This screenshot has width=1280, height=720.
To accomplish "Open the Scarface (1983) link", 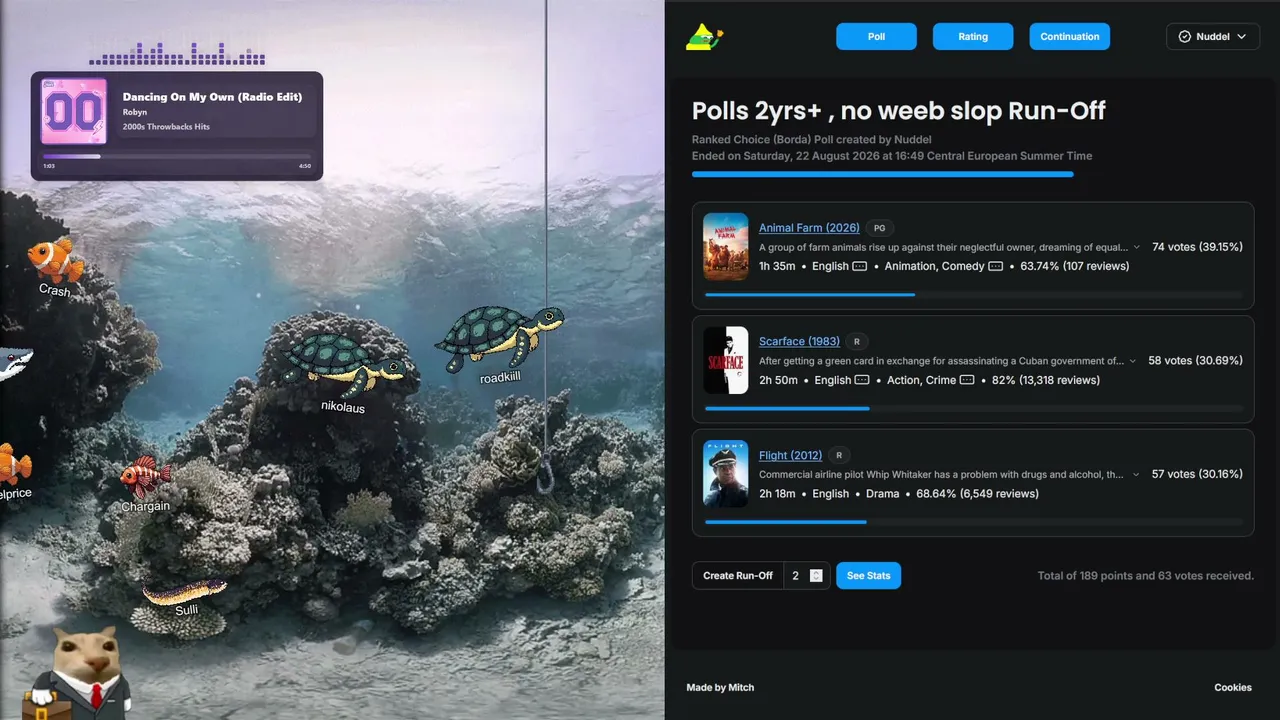I will (799, 342).
